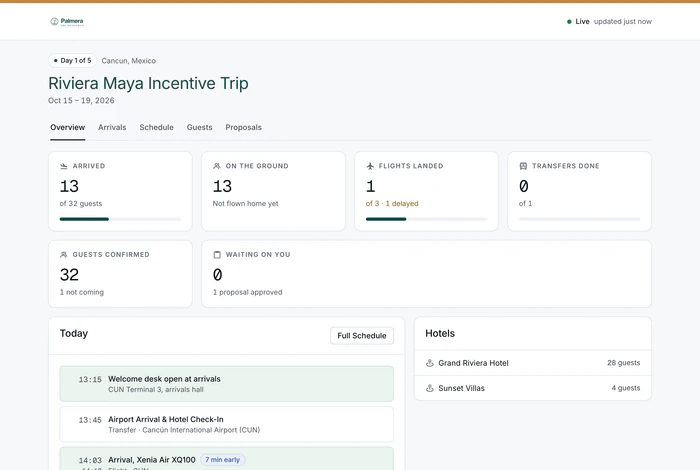Click the Sunset Villas hotel icon

click(429, 388)
